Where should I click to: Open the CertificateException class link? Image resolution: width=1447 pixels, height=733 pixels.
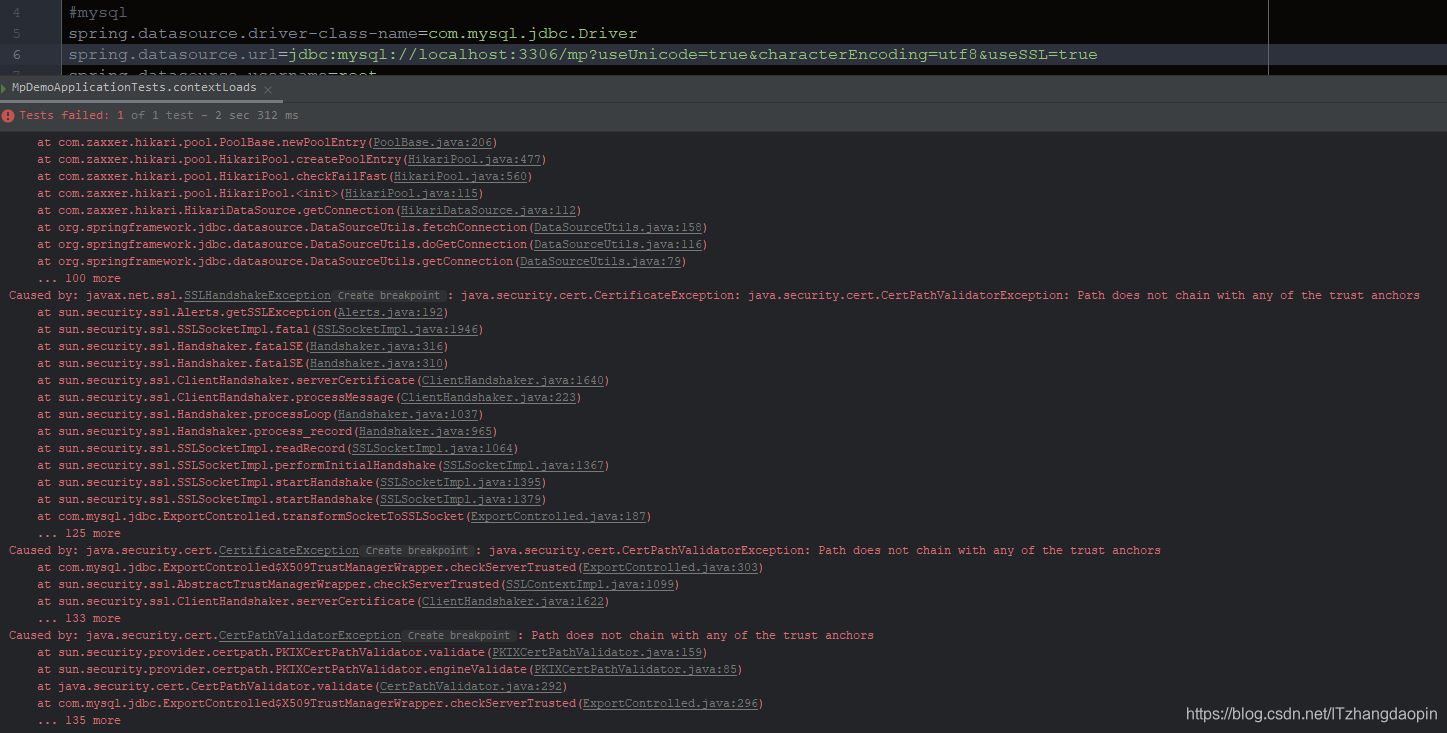(x=288, y=550)
